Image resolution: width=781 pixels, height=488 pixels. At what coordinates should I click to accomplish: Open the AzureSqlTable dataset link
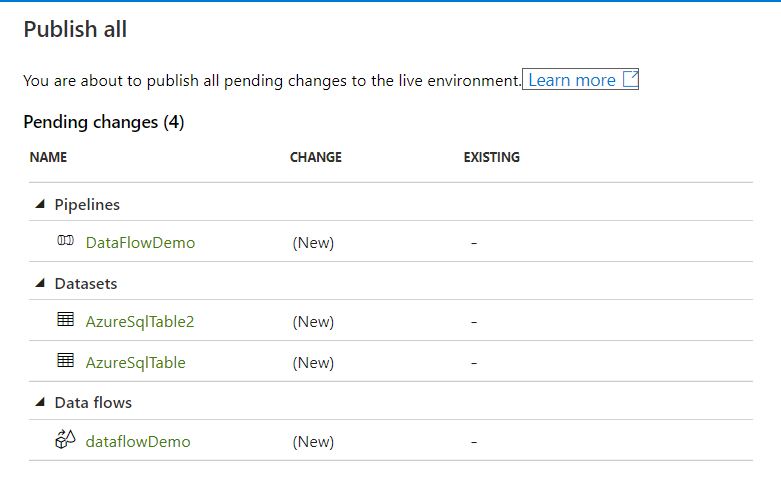coord(136,363)
